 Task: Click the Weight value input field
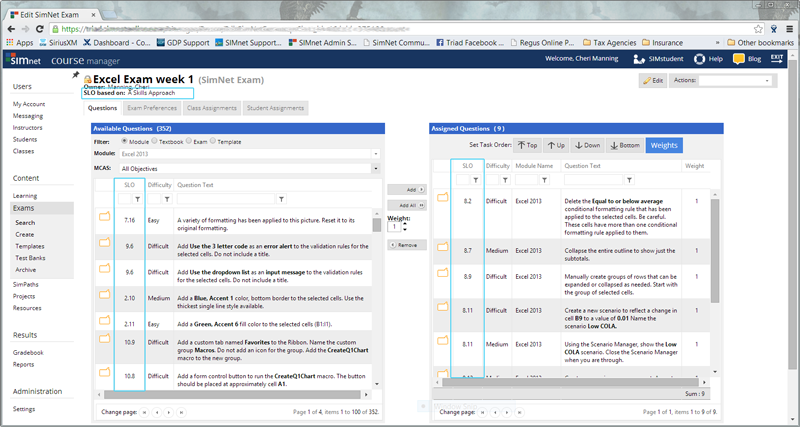[394, 227]
